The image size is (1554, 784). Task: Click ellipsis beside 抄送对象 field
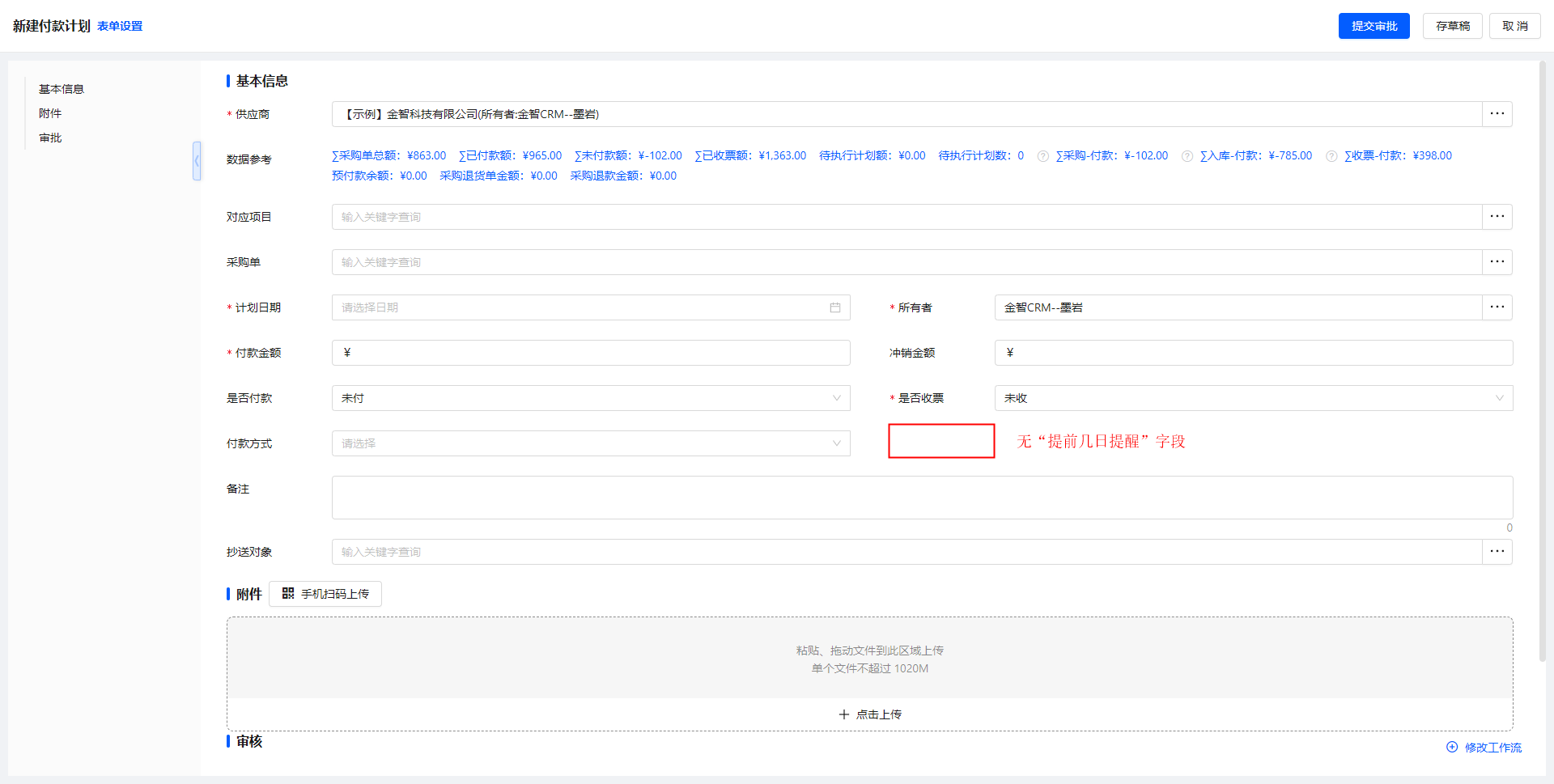tap(1497, 552)
